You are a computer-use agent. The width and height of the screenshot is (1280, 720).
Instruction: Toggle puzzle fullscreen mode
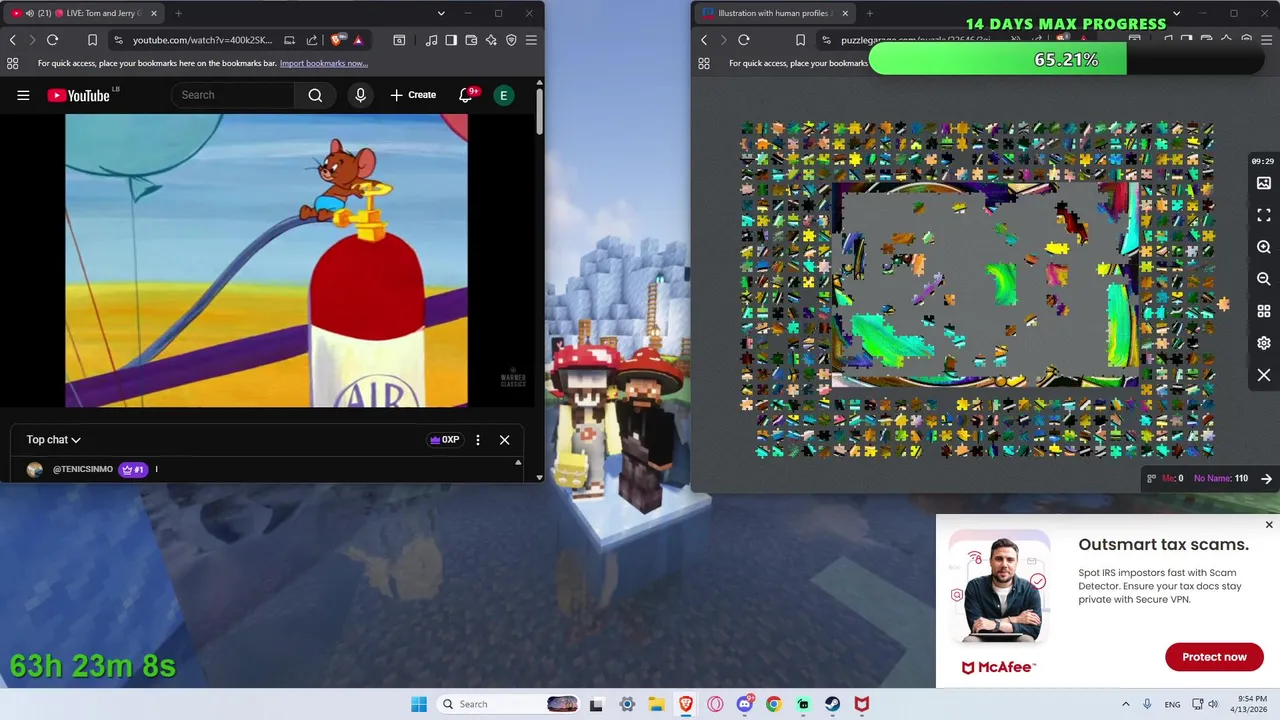(1264, 215)
